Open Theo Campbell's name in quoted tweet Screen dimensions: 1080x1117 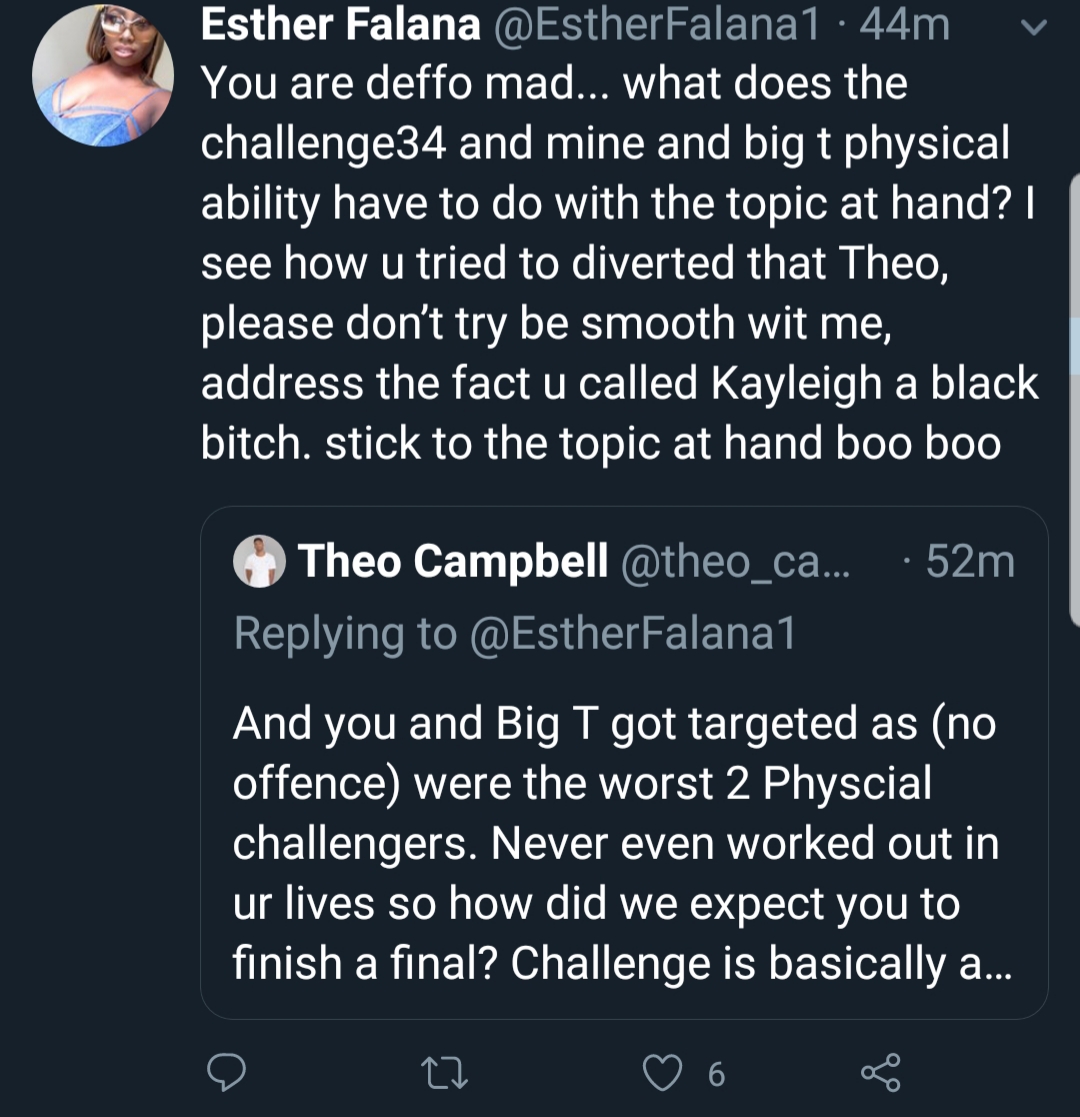[453, 561]
